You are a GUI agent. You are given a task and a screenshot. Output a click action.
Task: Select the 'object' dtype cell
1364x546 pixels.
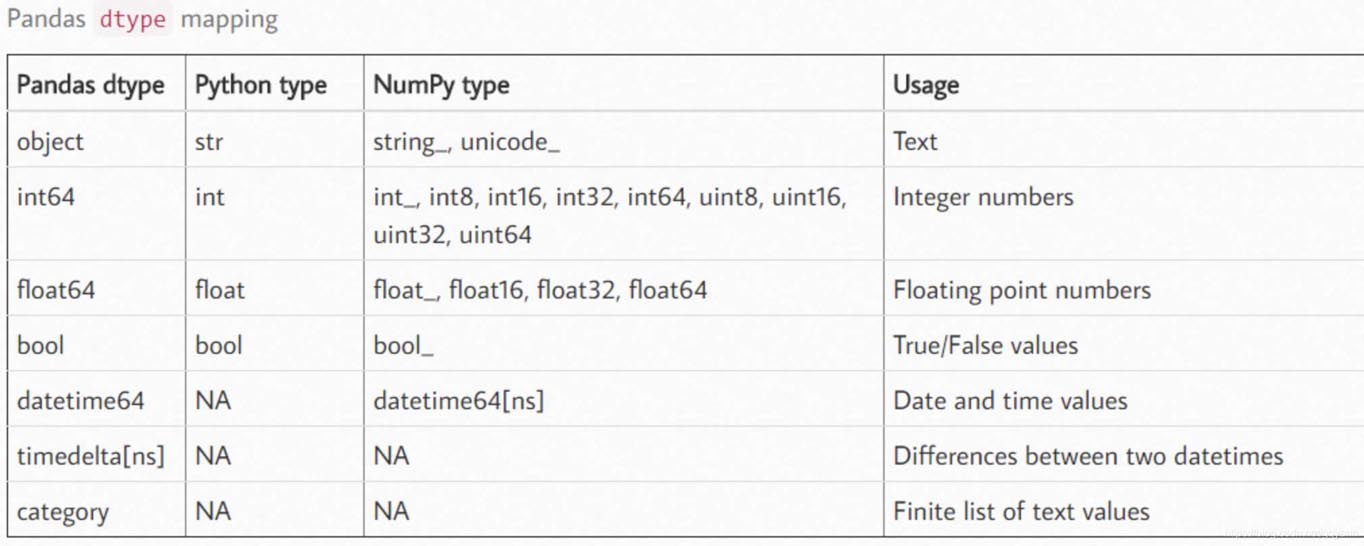tap(50, 142)
